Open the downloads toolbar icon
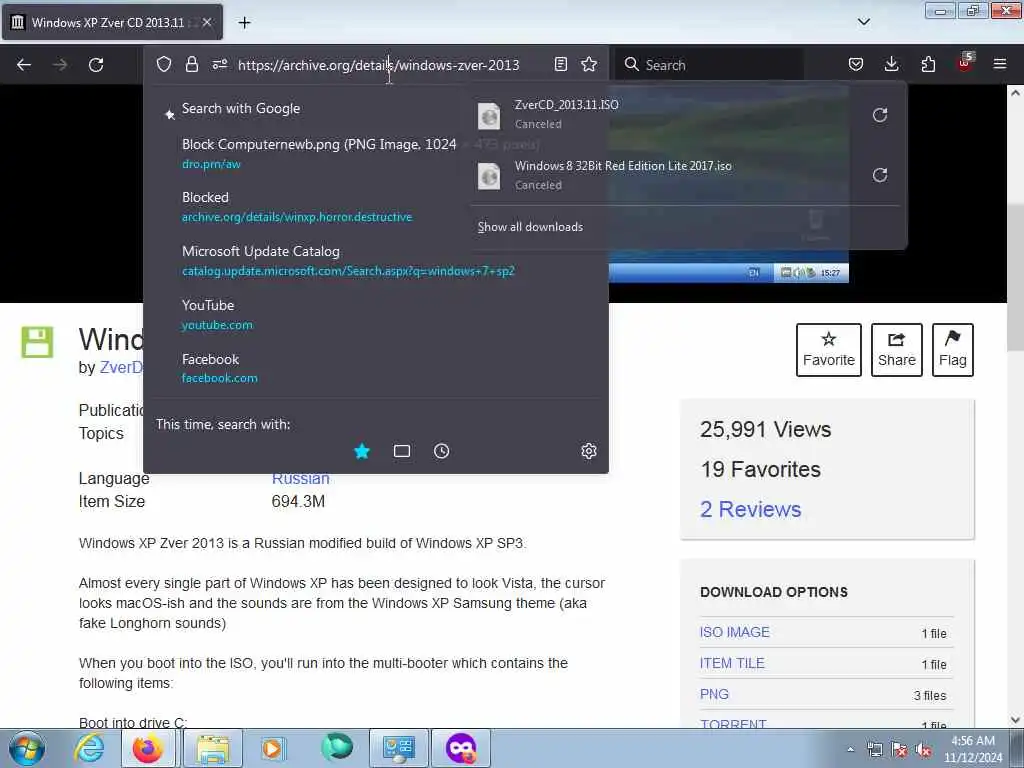 891,64
